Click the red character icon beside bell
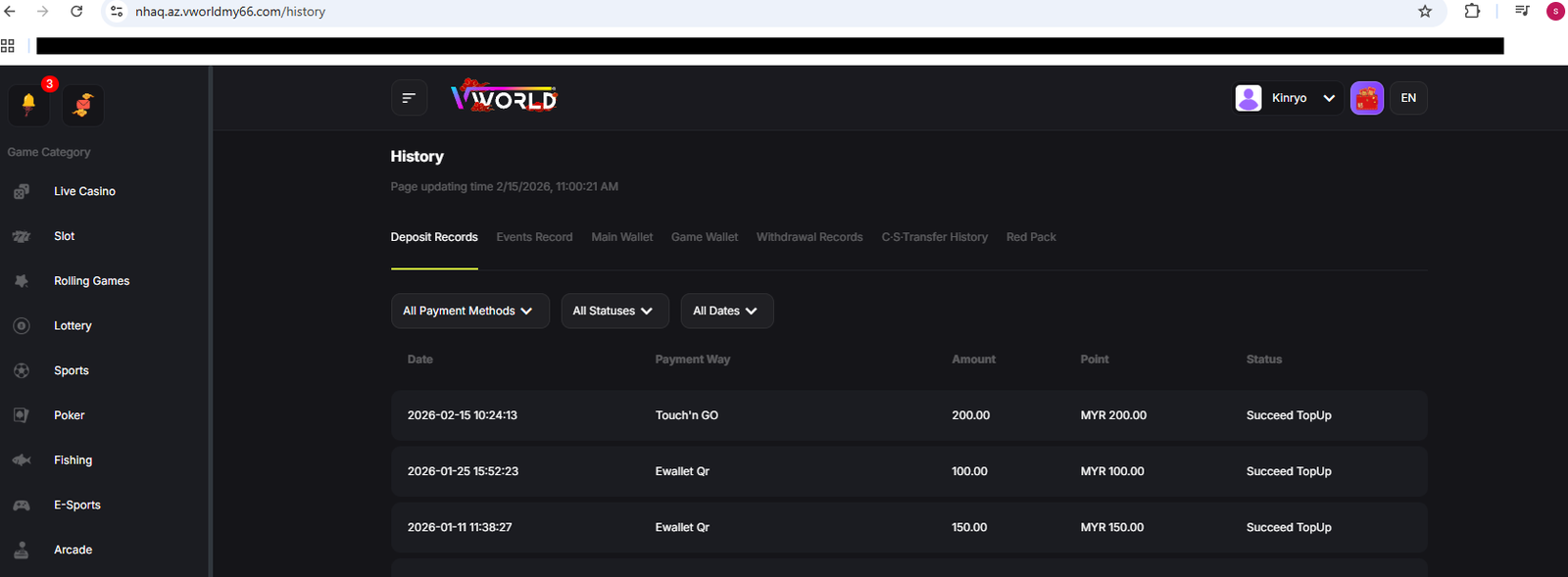The image size is (1568, 577). coord(83,104)
